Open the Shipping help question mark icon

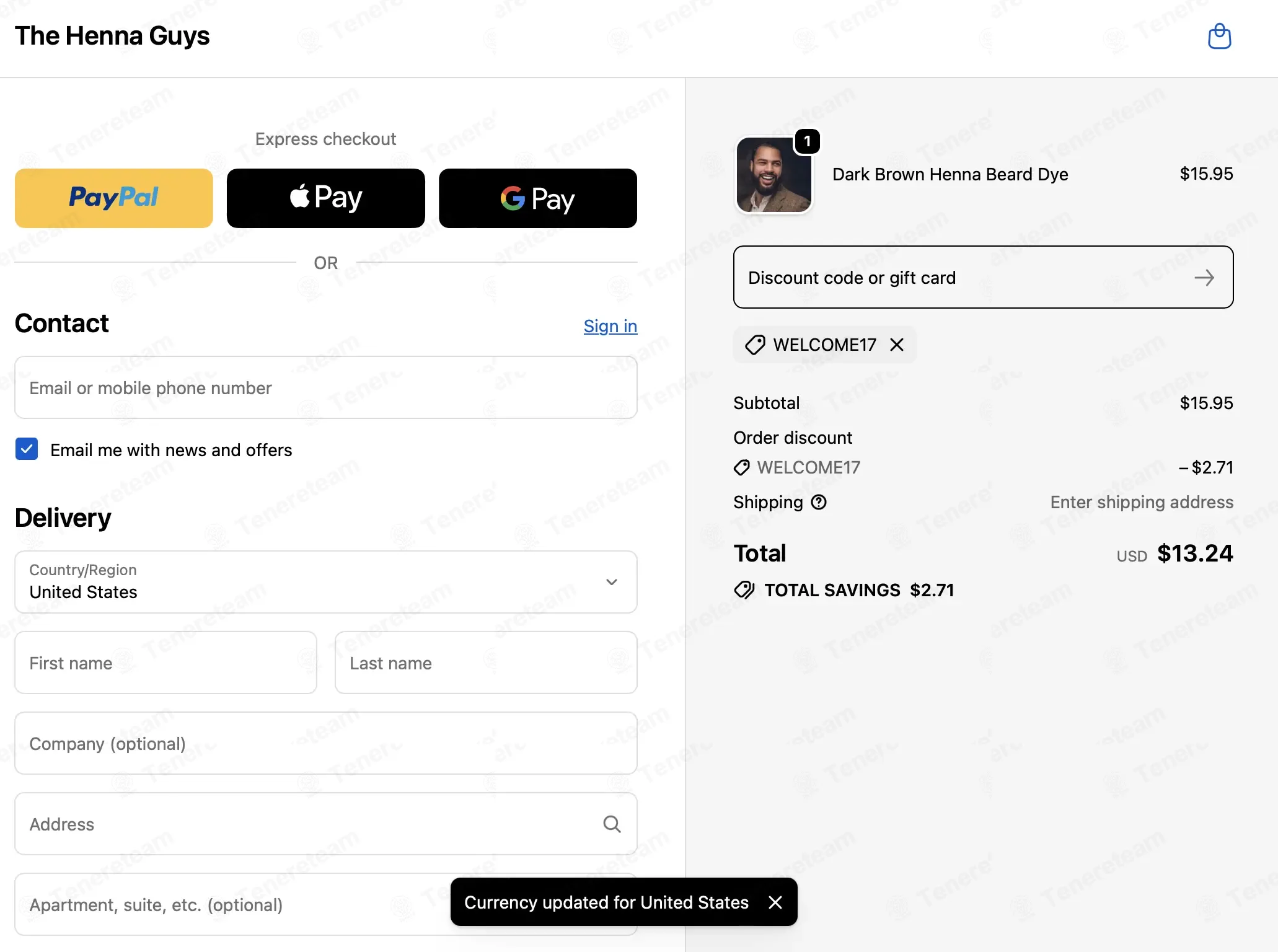click(x=819, y=502)
